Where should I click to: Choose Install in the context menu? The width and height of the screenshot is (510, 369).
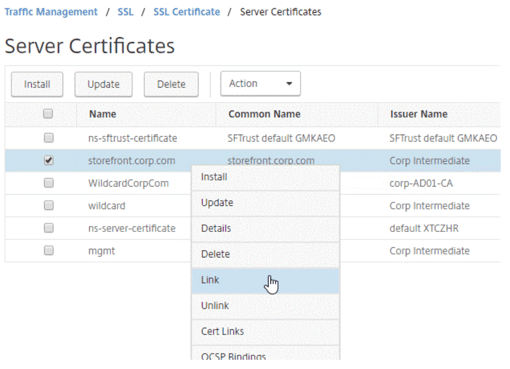pos(265,177)
